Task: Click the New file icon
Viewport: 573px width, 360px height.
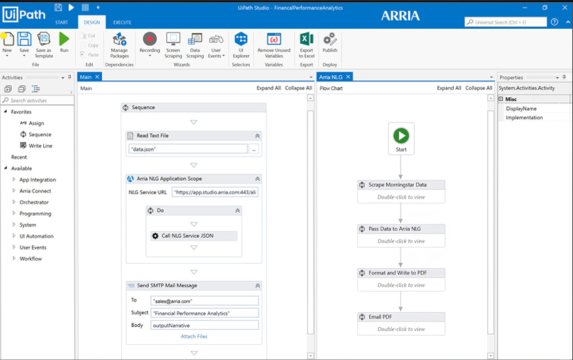Action: (7, 39)
